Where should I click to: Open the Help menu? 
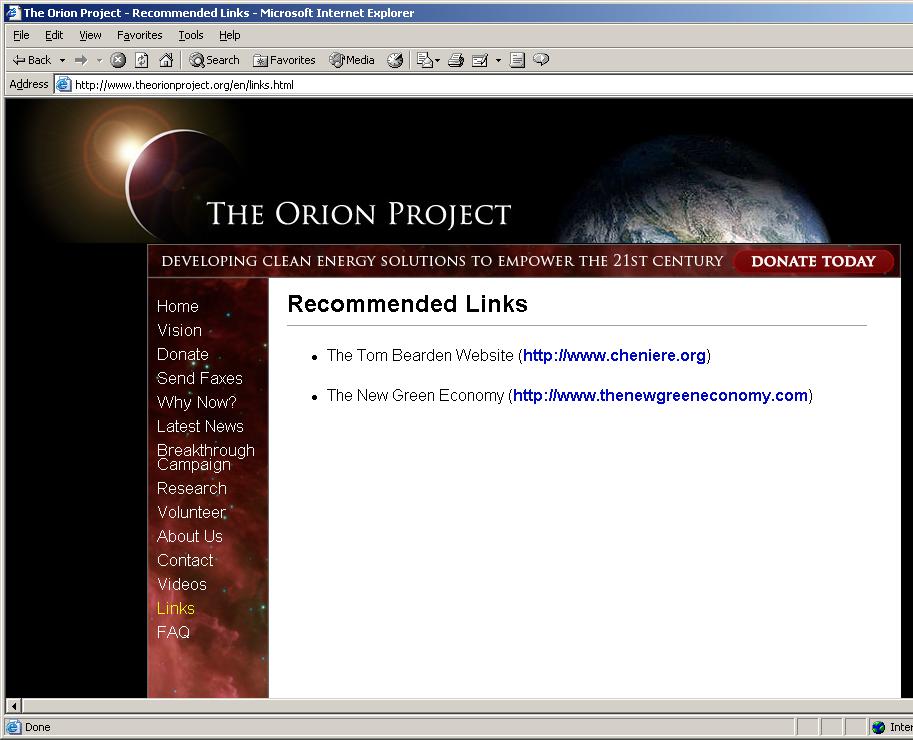point(229,36)
